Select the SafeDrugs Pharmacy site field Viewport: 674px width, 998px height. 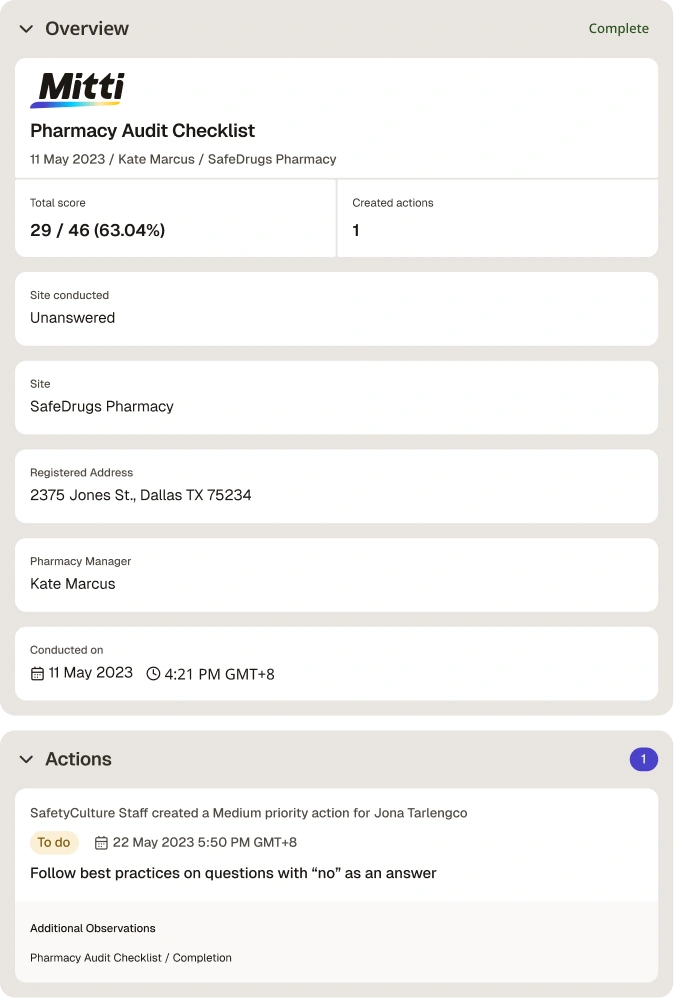[337, 398]
